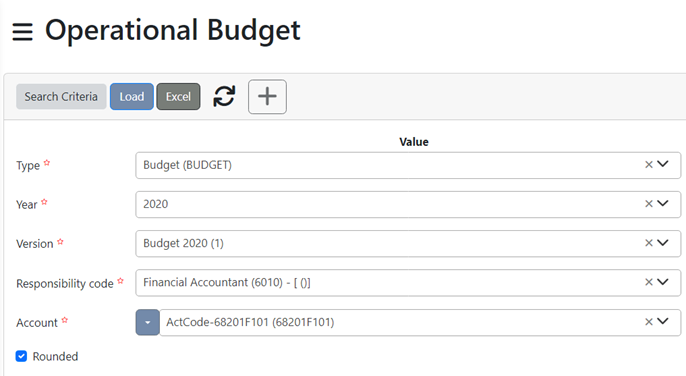
Task: Expand the Type dropdown chevron
Action: [x=663, y=164]
